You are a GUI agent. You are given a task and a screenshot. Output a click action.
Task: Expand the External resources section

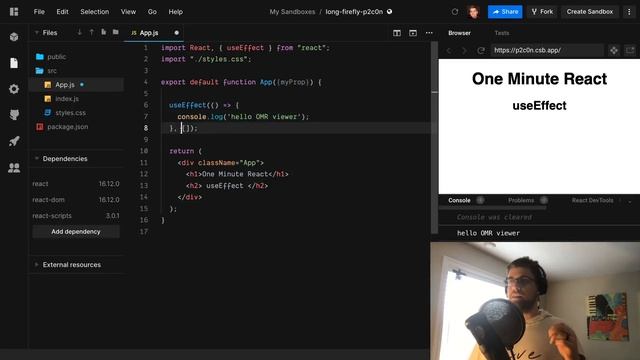37,264
